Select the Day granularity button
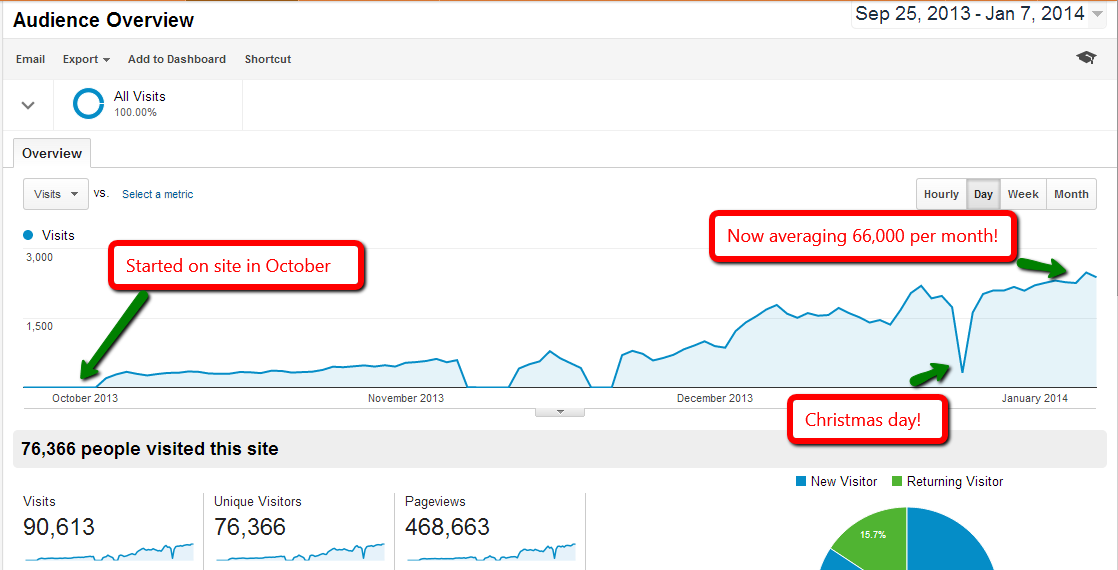1118x570 pixels. pyautogui.click(x=983, y=194)
